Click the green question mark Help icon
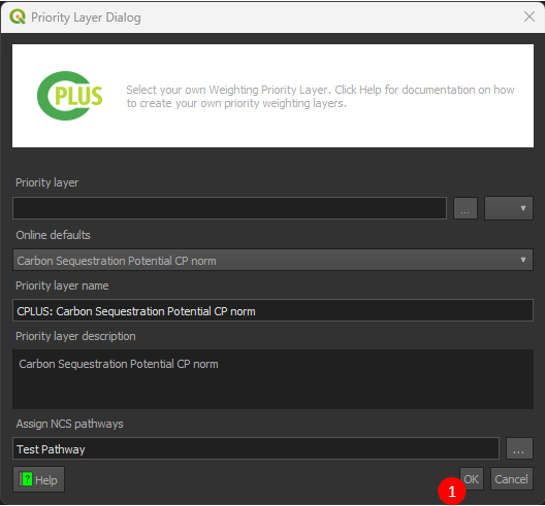Viewport: 545px width, 506px height. [26, 479]
